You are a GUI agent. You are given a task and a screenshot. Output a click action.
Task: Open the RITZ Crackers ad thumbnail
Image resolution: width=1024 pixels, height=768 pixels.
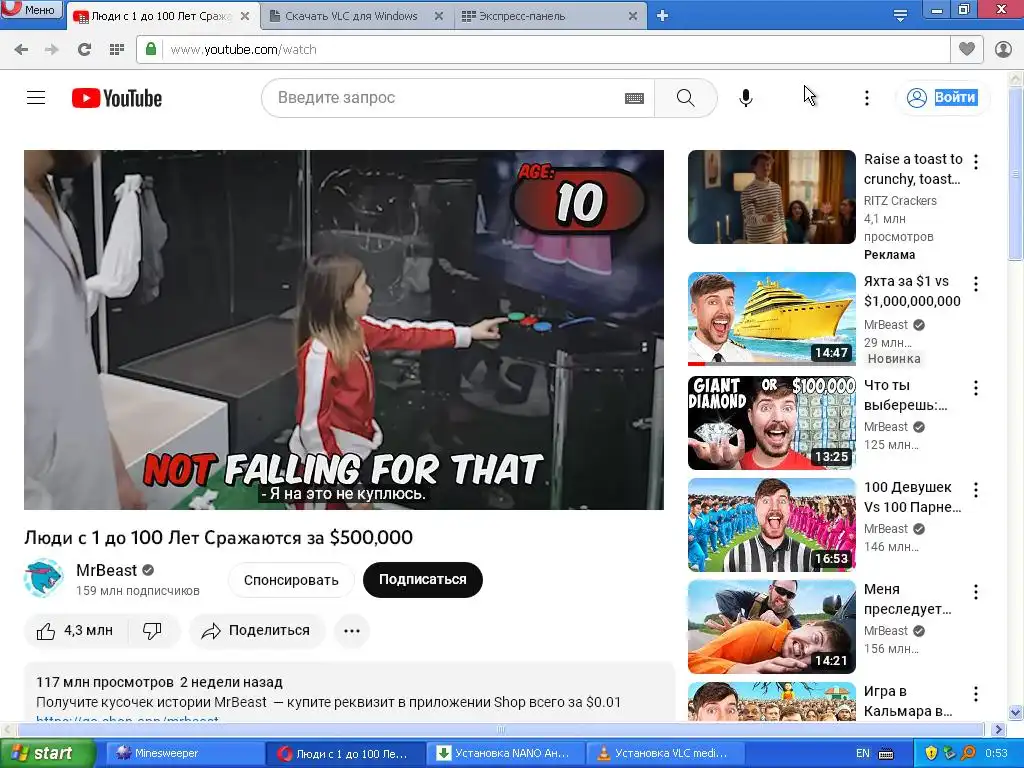click(x=771, y=197)
